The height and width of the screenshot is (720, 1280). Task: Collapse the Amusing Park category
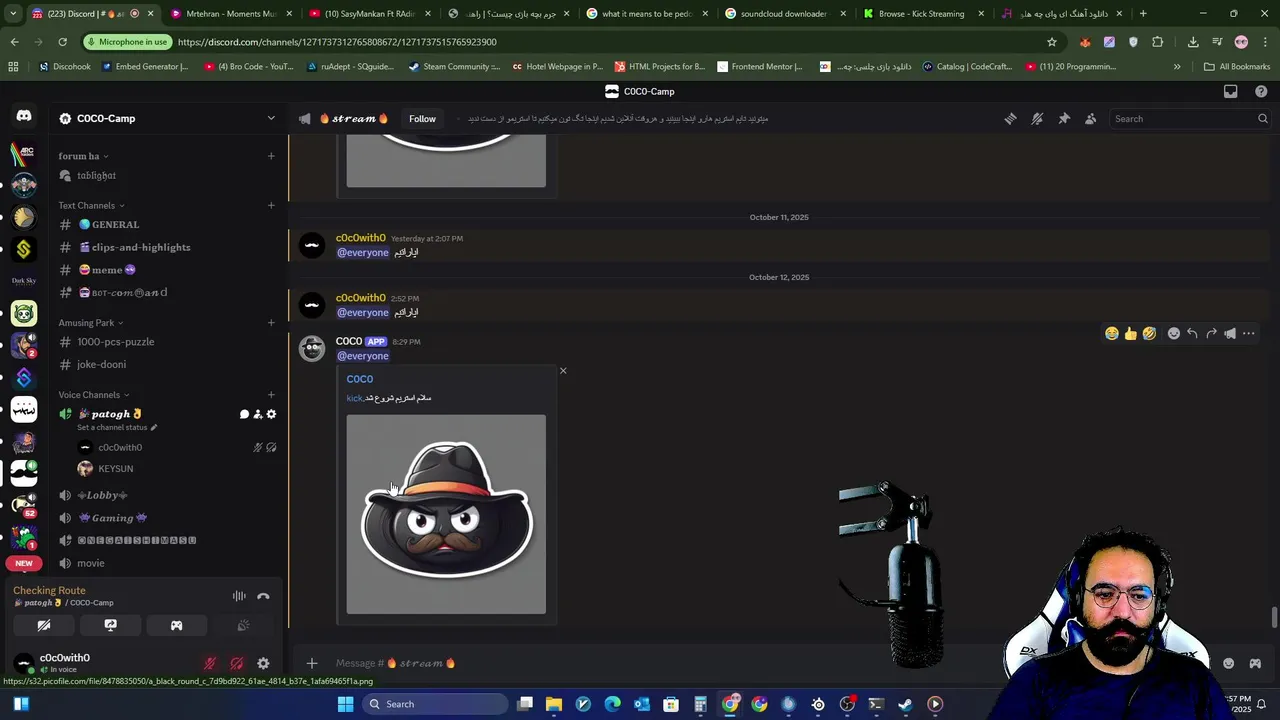(x=90, y=323)
